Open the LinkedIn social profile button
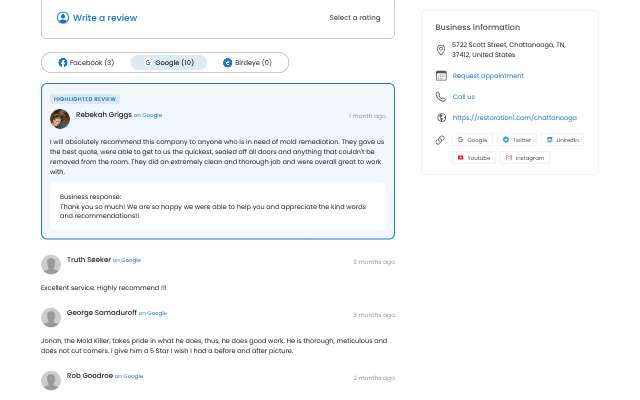640x400 pixels. click(562, 140)
